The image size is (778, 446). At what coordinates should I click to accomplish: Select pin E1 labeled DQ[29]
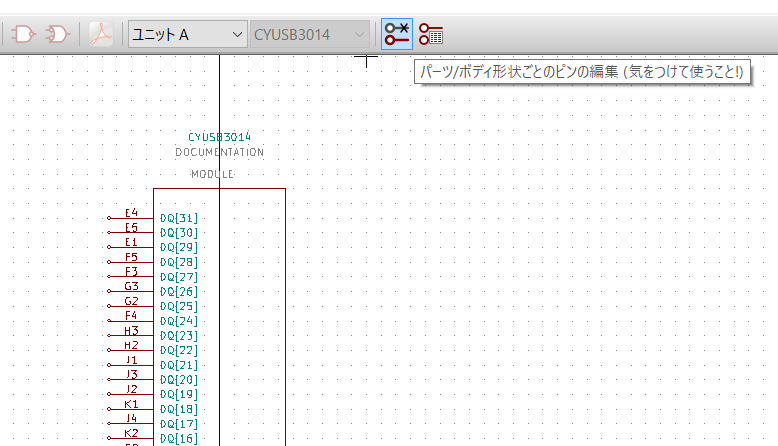pos(153,247)
